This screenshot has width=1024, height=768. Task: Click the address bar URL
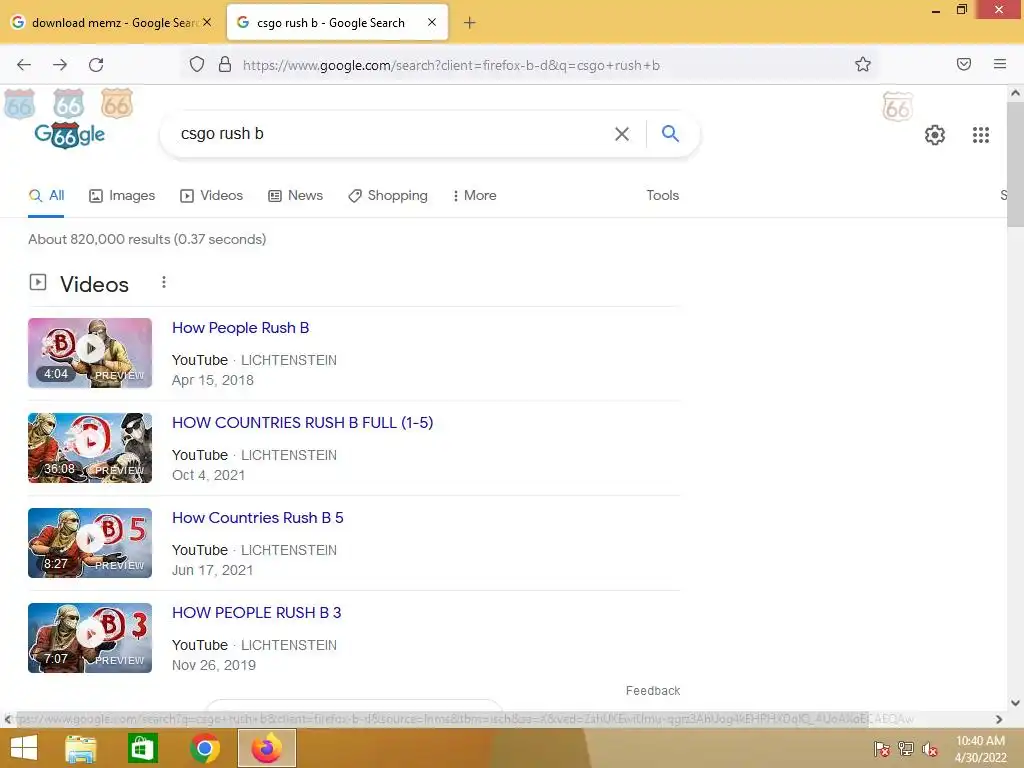[x=451, y=65]
